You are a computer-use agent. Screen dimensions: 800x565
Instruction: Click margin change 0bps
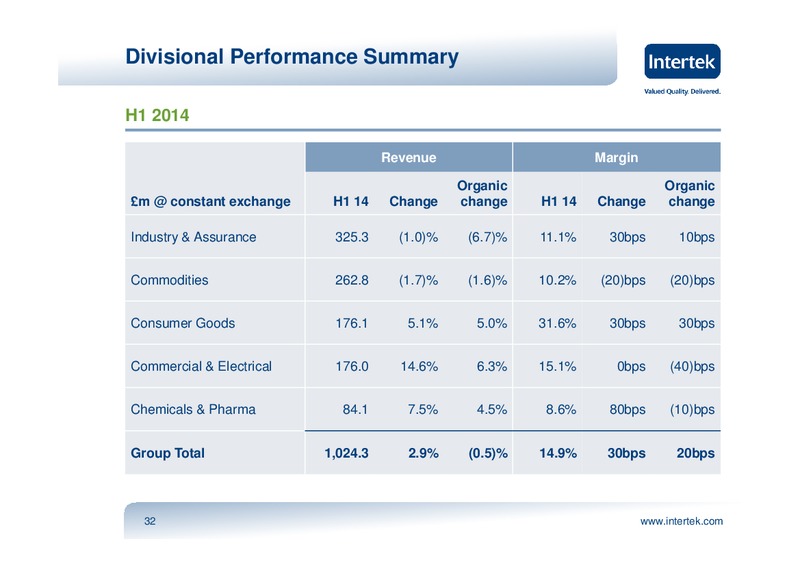pos(631,366)
